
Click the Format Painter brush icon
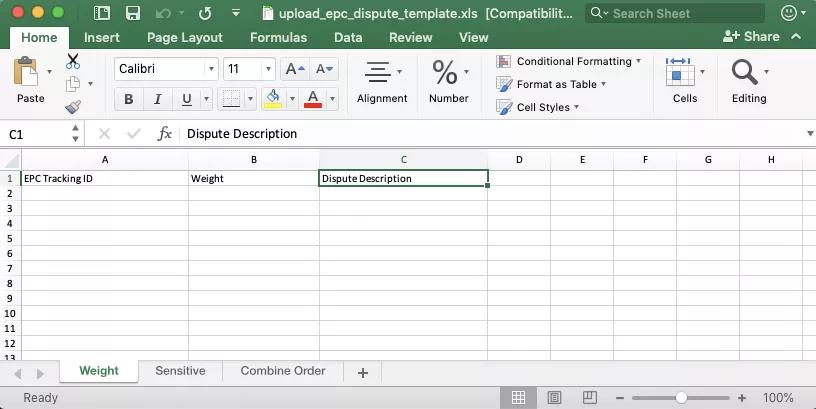click(73, 107)
